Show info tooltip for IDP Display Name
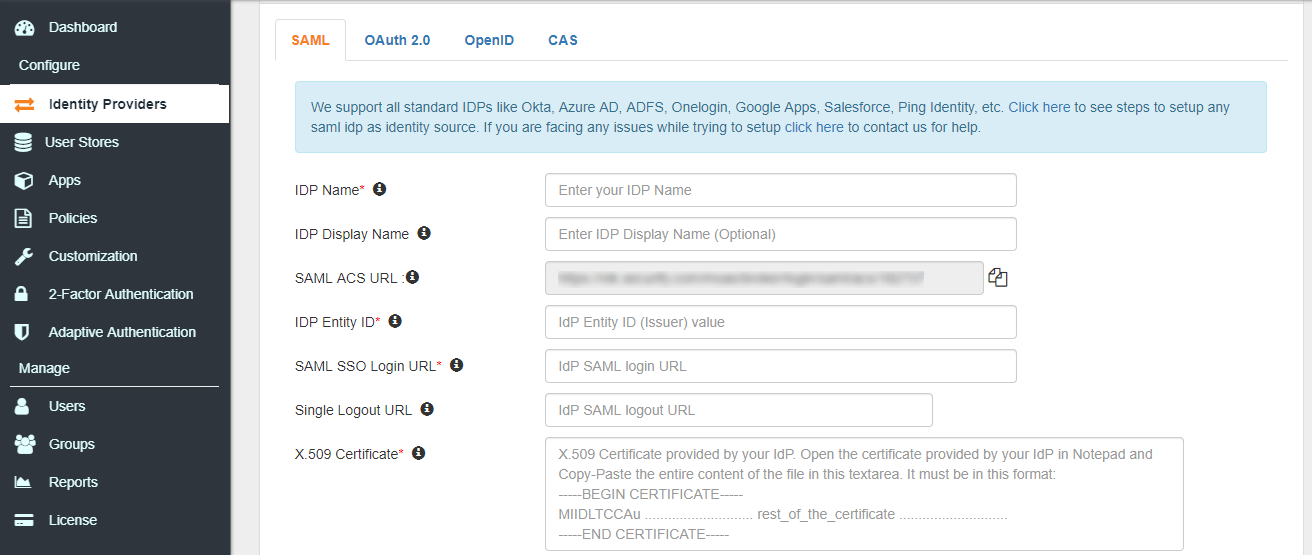The width and height of the screenshot is (1312, 555). 424,233
